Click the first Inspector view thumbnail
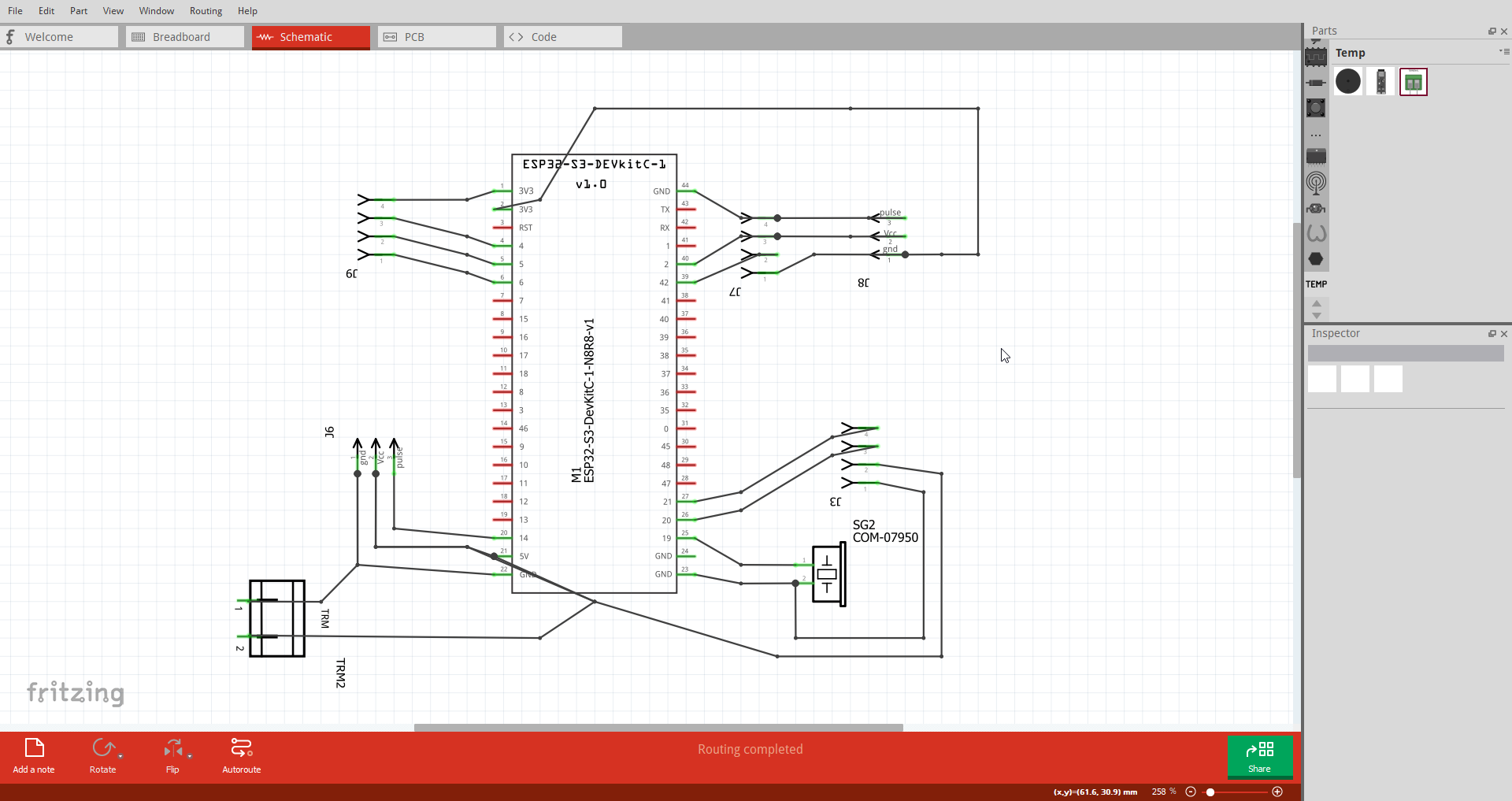 [x=1322, y=379]
